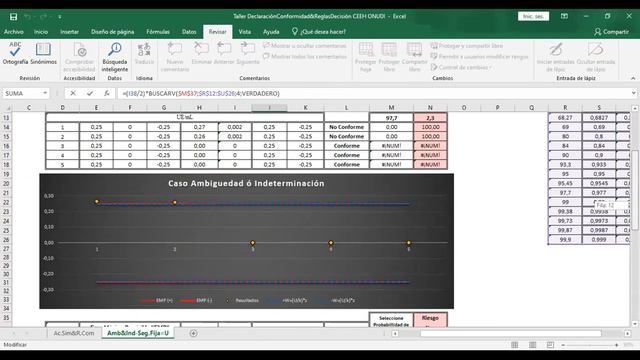Switch to the Vista tab
The height and width of the screenshot is (360, 640).
(244, 32)
